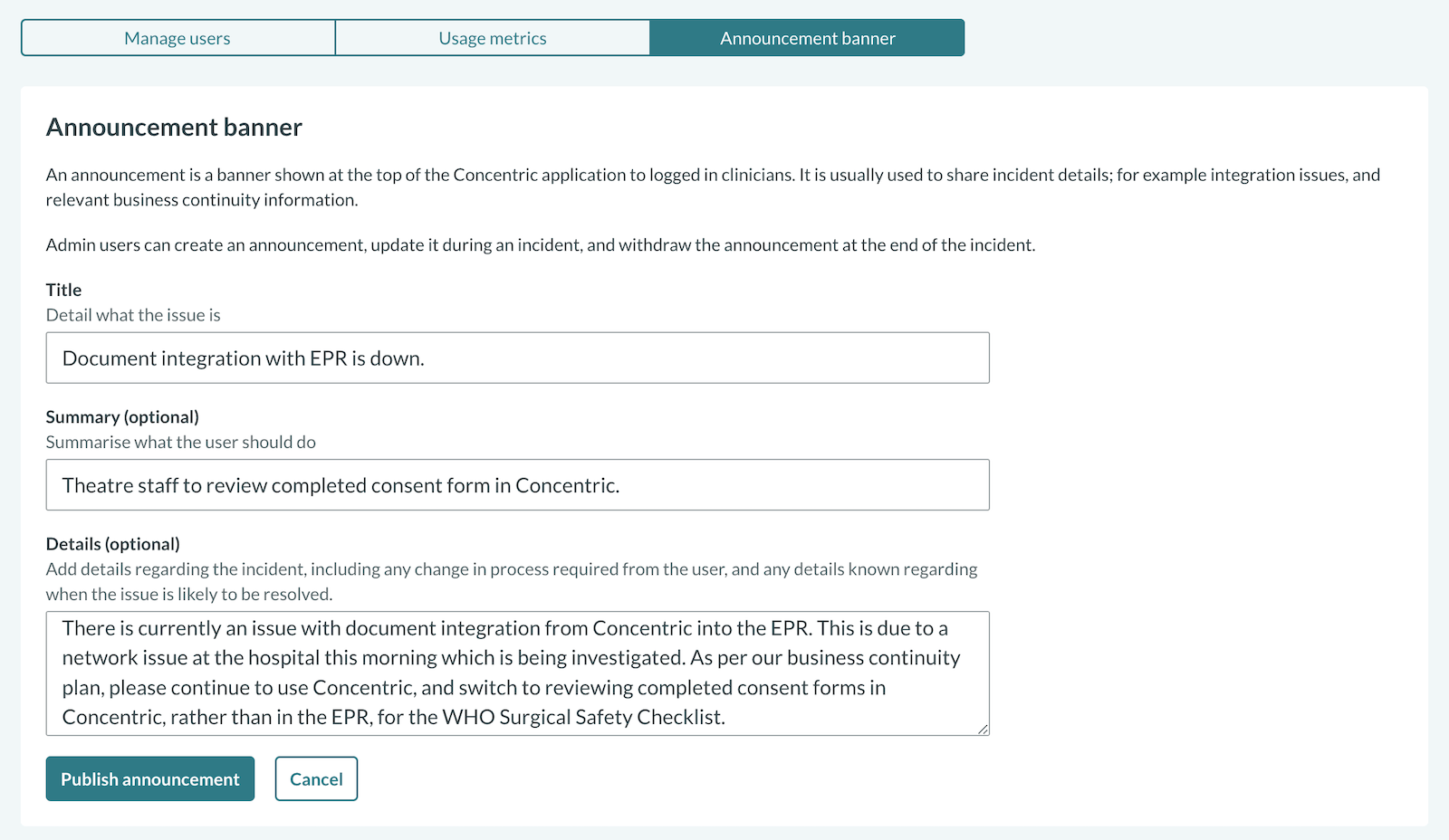The height and width of the screenshot is (840, 1449).
Task: Switch to the Manage users tab
Action: [178, 37]
